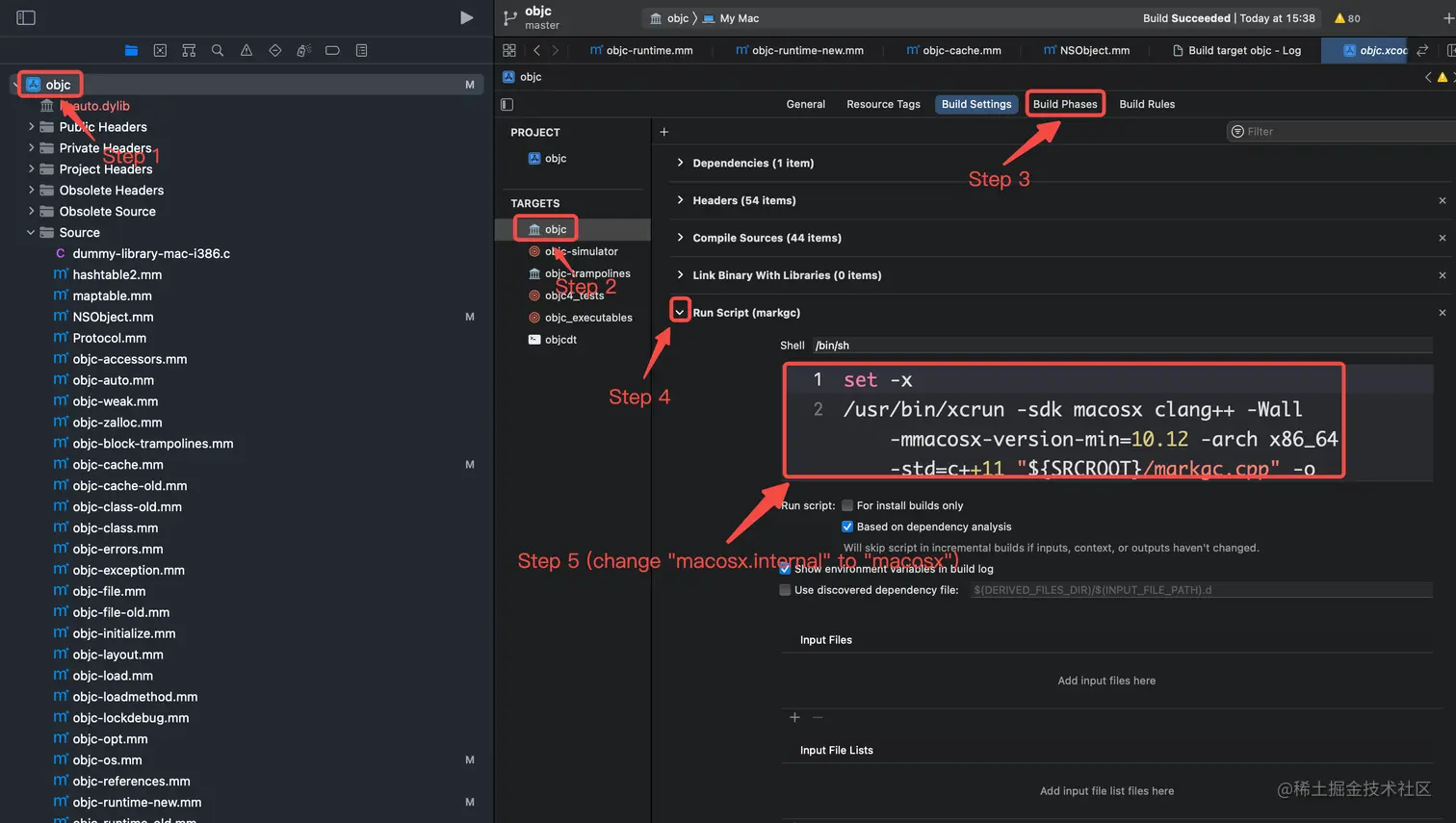This screenshot has width=1456, height=823.
Task: Collapse the Source folder
Action: point(31,232)
